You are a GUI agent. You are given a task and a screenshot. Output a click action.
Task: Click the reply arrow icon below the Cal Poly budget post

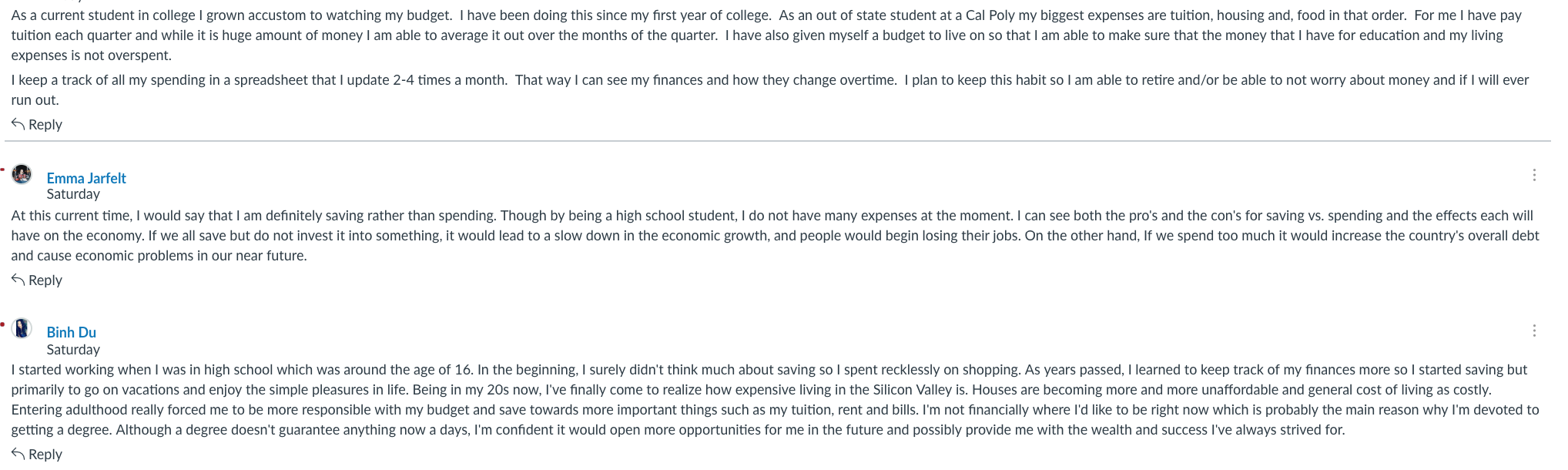[x=18, y=123]
